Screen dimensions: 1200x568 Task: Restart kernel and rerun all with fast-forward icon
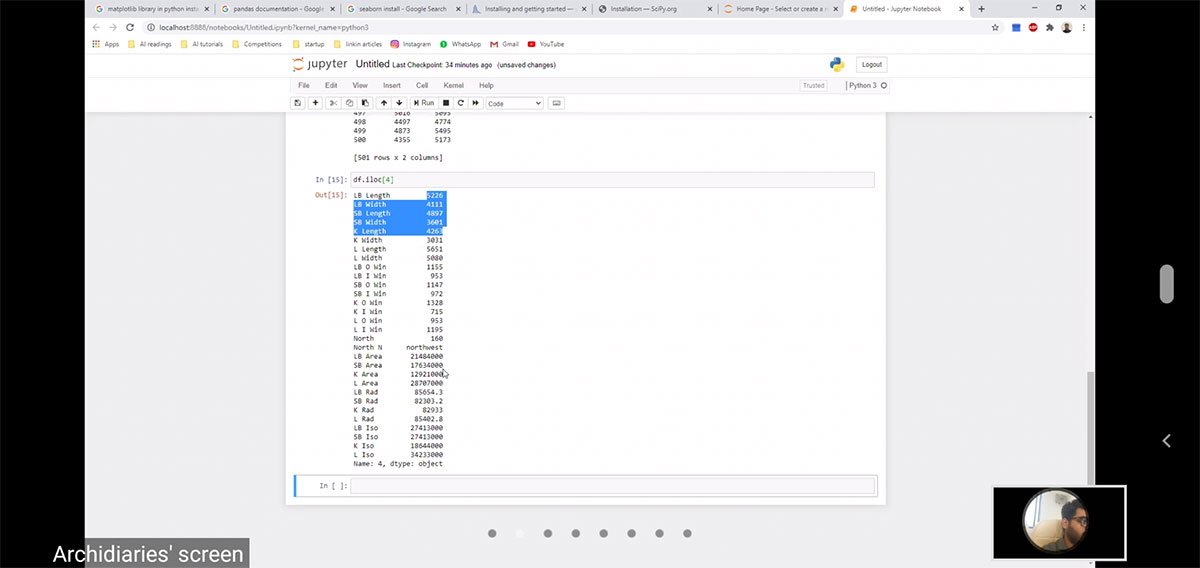[x=475, y=103]
